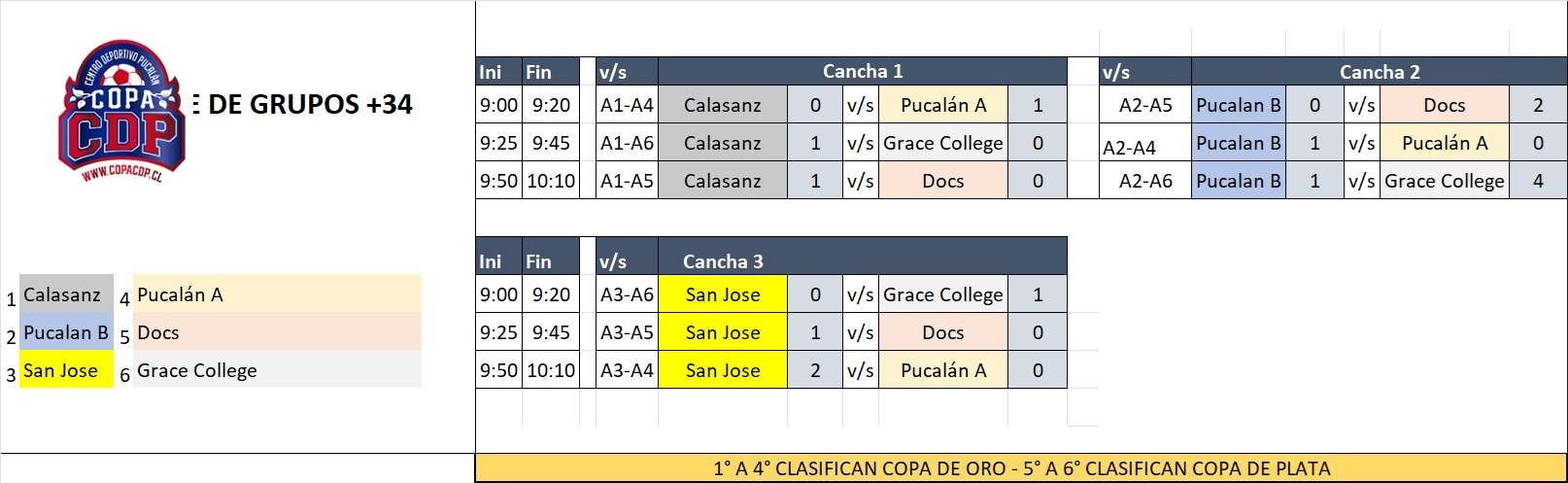Viewport: 1568px width, 483px height.
Task: Click San Jose score 2 cell
Action: pyautogui.click(x=815, y=370)
